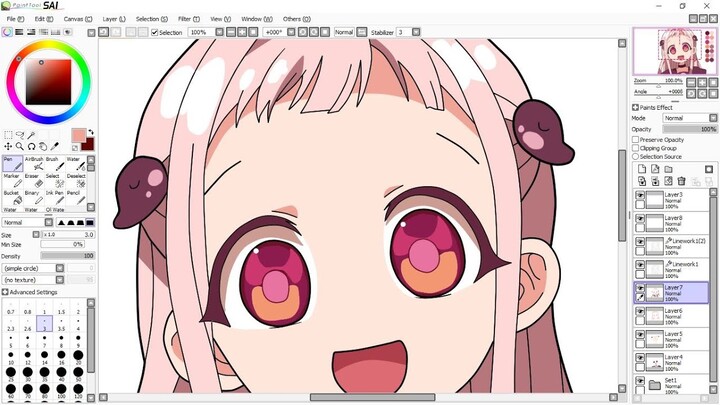Open the simple circle brush shape dropdown
720x405 pixels.
pos(60,268)
